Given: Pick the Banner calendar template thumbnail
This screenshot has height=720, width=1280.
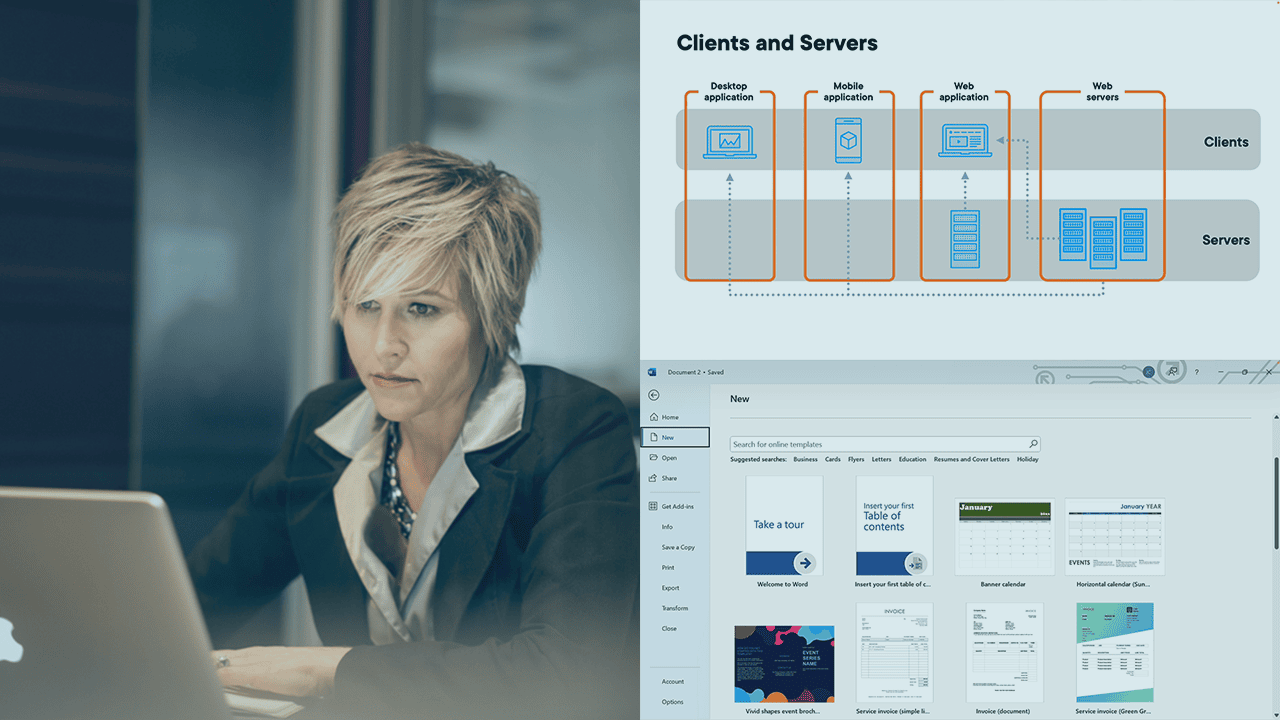Looking at the screenshot, I should coord(1004,536).
